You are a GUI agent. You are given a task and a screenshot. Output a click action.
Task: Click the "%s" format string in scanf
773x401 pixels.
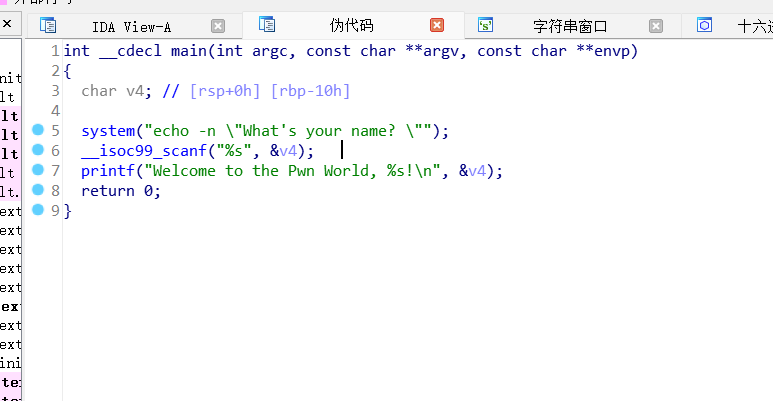(234, 151)
